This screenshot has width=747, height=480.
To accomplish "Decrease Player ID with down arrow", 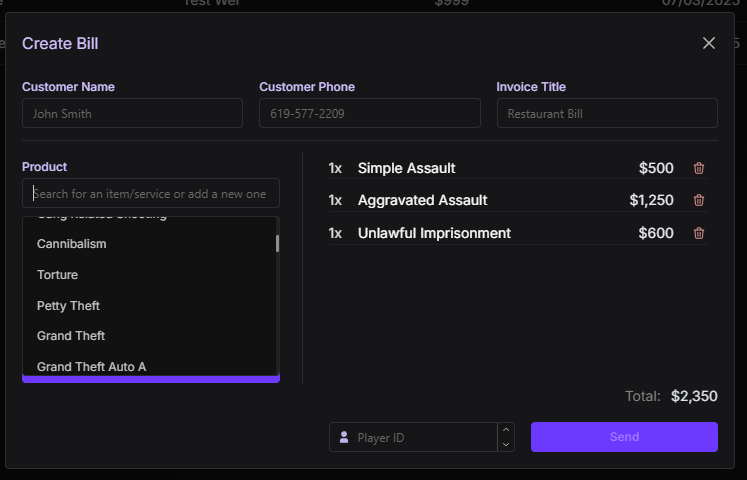I will [x=506, y=444].
